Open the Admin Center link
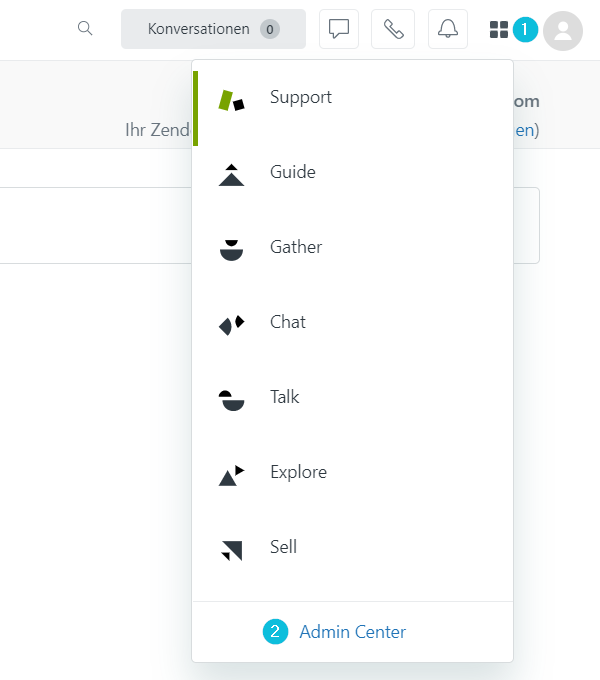600x680 pixels. [x=352, y=632]
